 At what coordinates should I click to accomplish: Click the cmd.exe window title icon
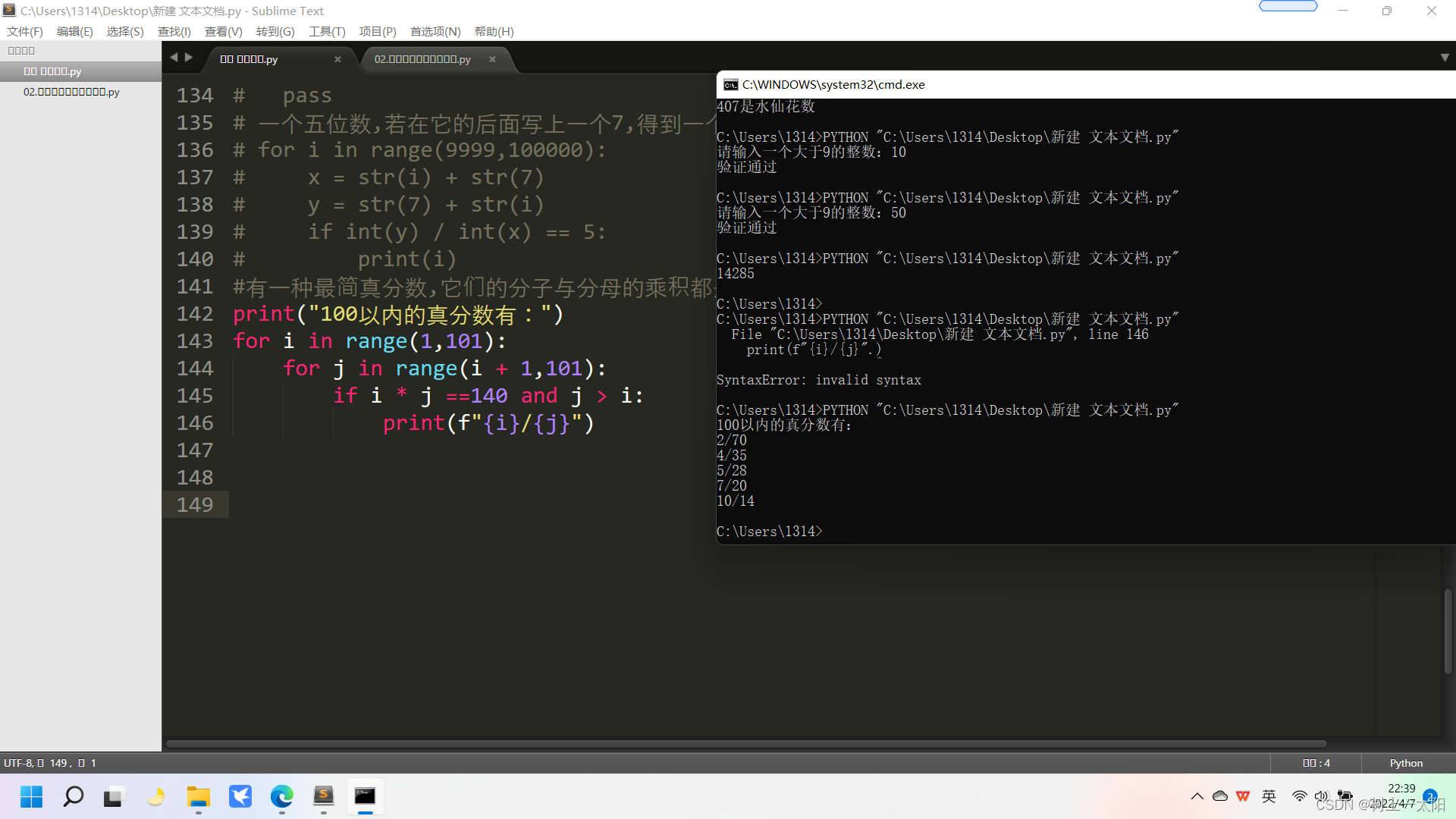coord(730,85)
